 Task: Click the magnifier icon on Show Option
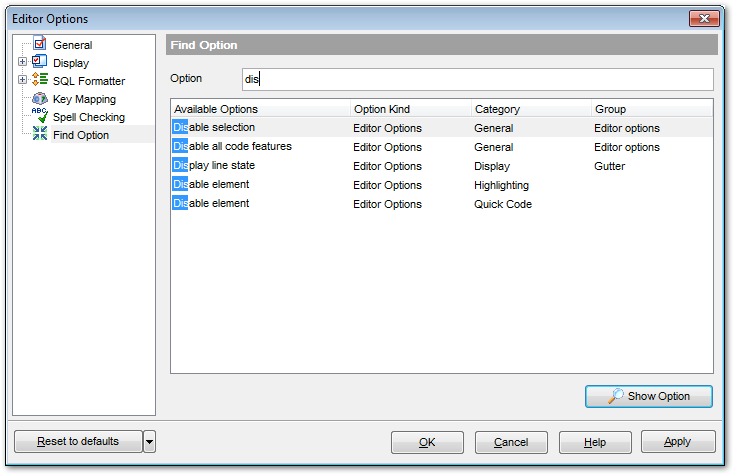[616, 396]
